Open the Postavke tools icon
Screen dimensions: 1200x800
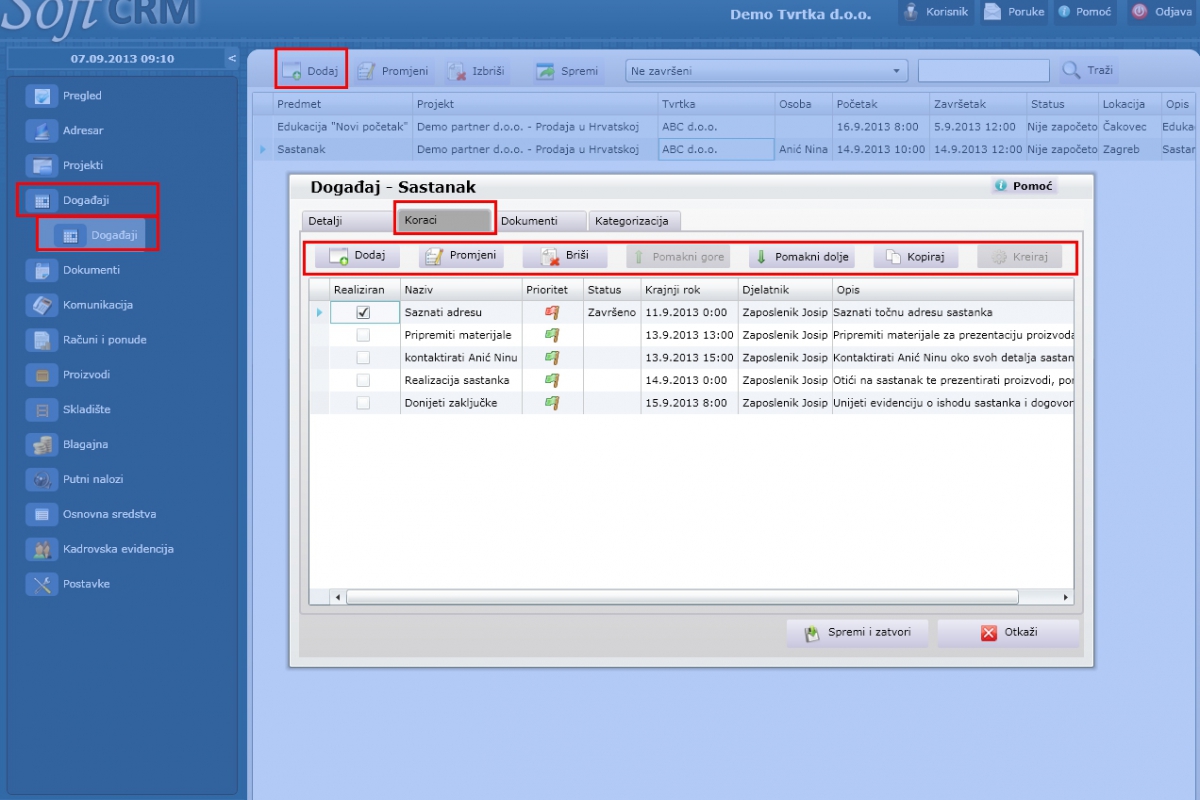tap(42, 585)
